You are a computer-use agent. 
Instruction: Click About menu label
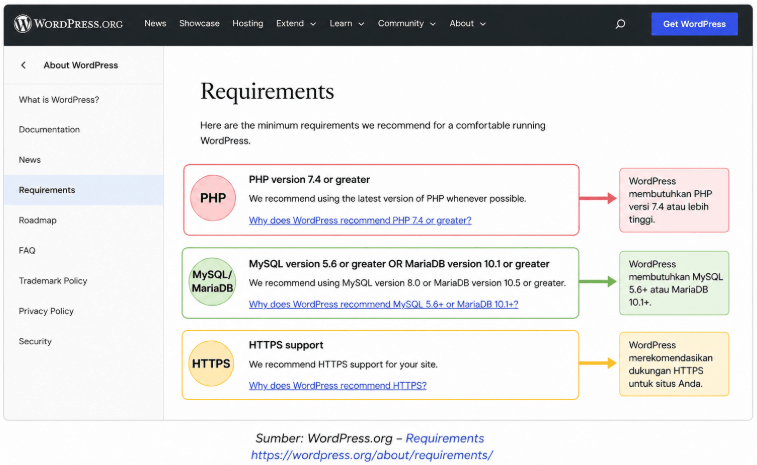[x=462, y=23]
